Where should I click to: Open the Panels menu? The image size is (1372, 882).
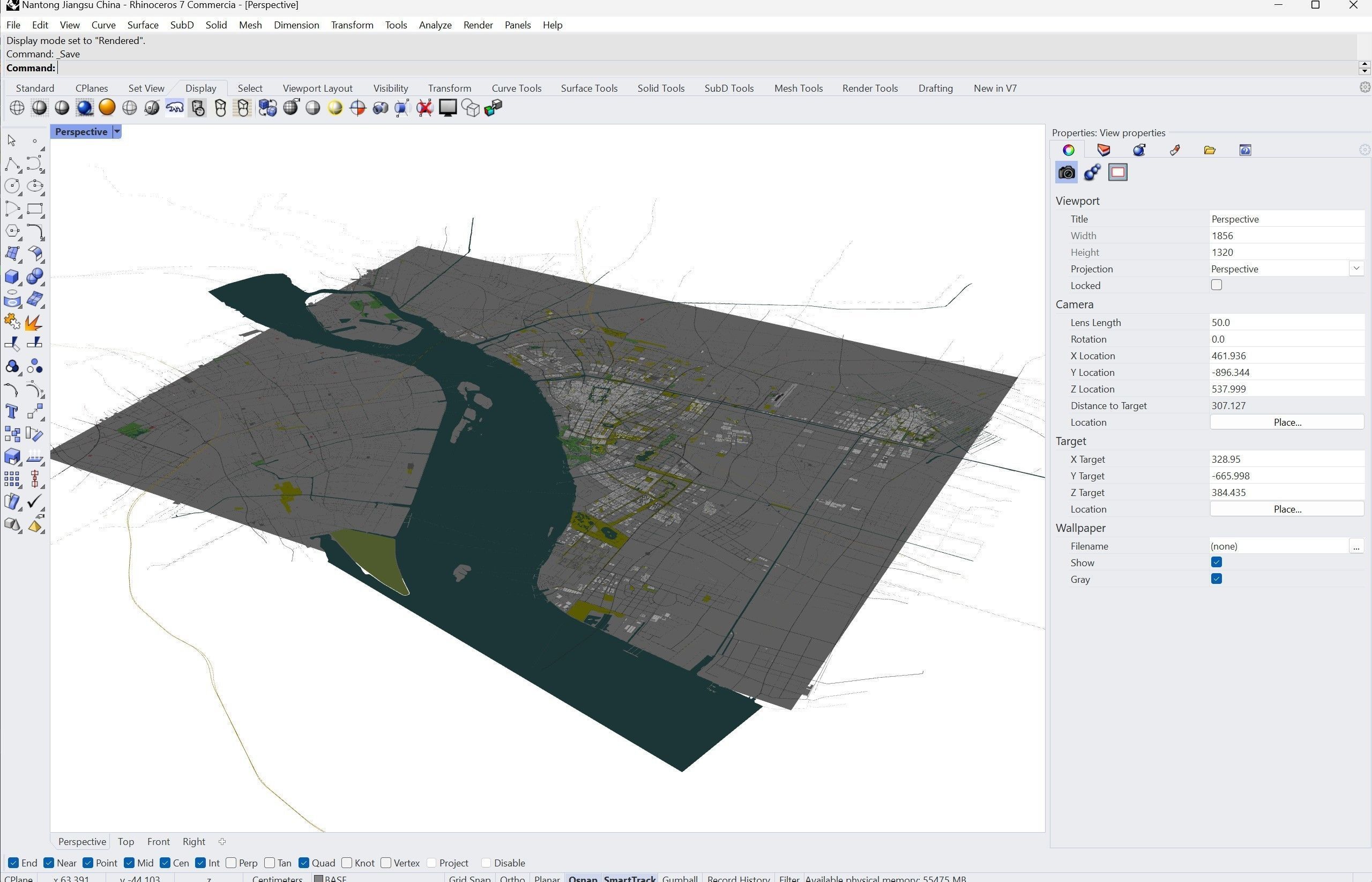click(517, 25)
